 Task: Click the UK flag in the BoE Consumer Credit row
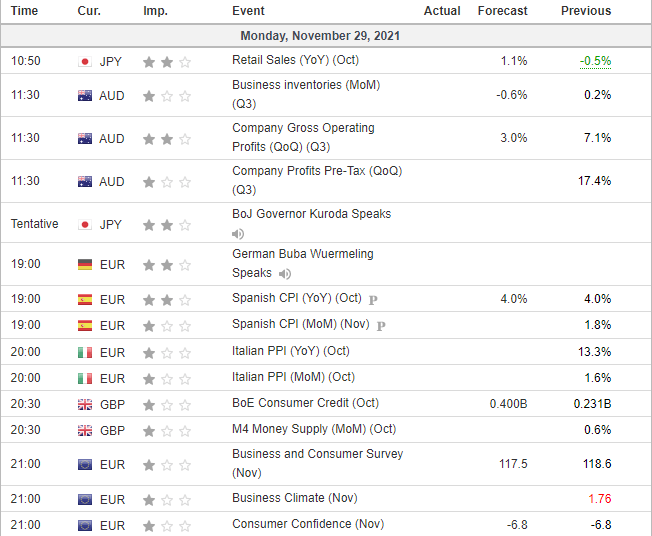[x=85, y=404]
